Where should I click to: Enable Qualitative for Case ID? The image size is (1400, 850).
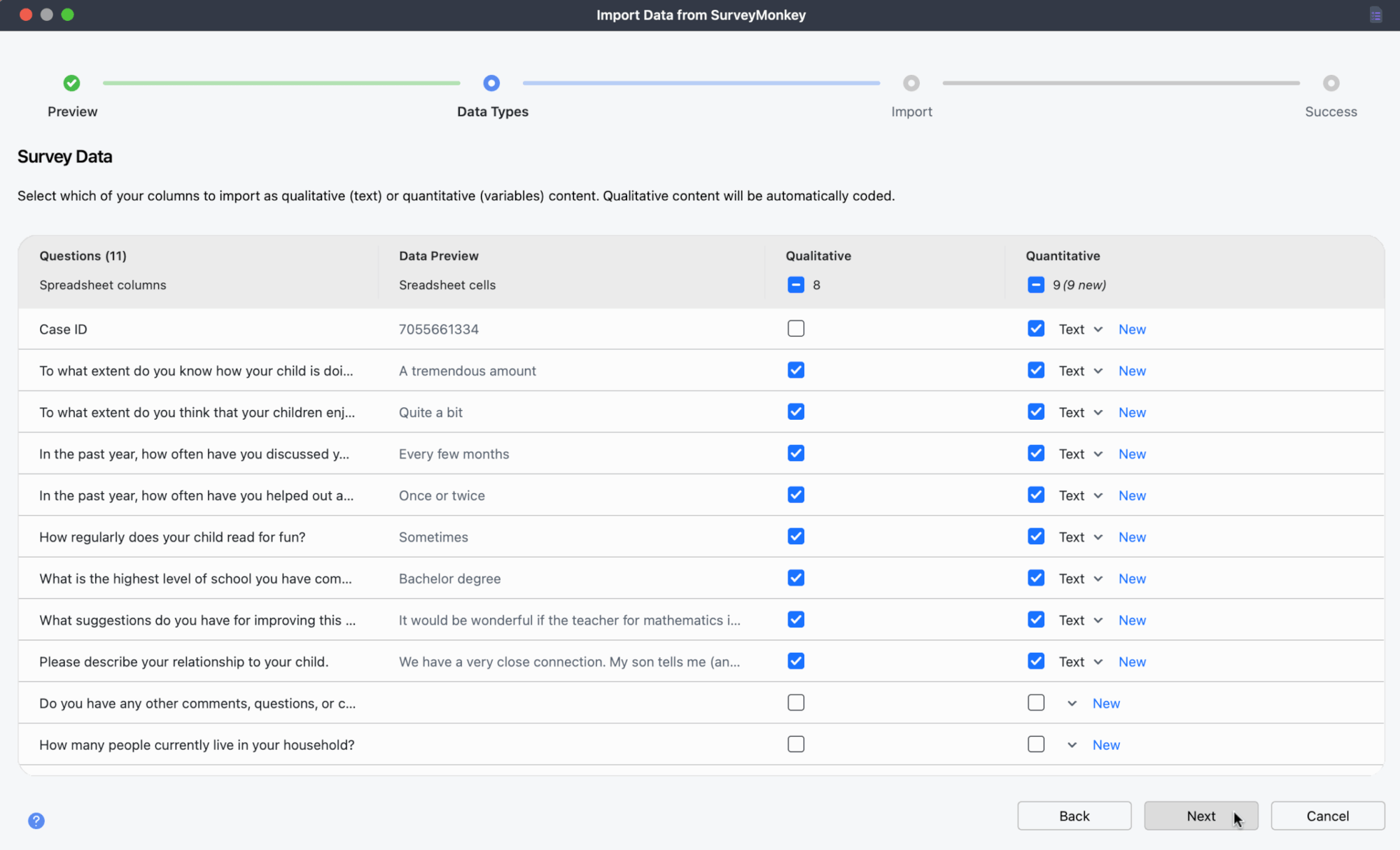click(x=796, y=329)
